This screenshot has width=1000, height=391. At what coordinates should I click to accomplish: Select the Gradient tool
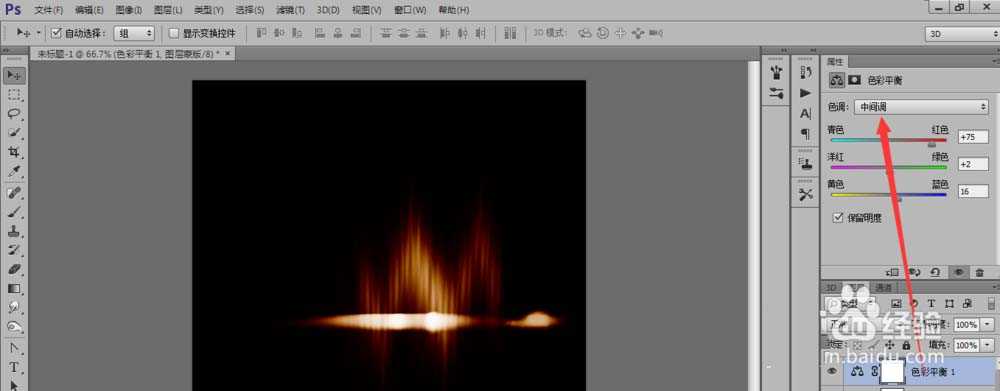tap(14, 288)
